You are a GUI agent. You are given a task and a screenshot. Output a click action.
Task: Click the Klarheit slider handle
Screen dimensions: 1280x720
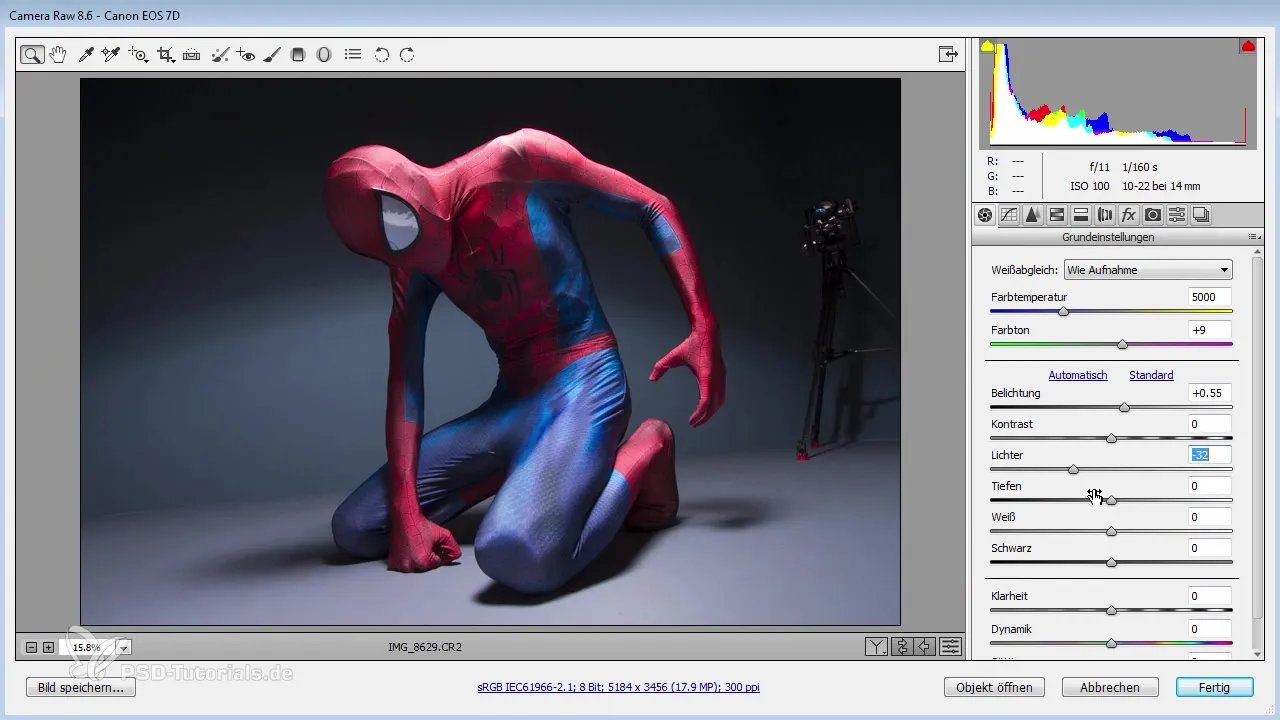click(1111, 610)
